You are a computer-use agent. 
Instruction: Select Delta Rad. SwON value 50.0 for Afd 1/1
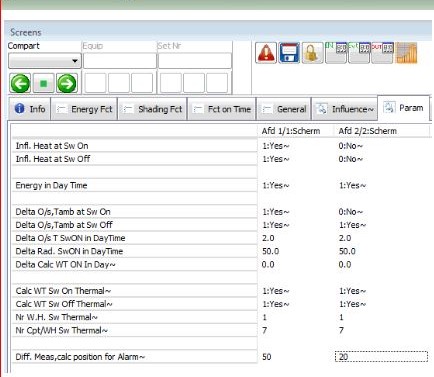pyautogui.click(x=271, y=251)
